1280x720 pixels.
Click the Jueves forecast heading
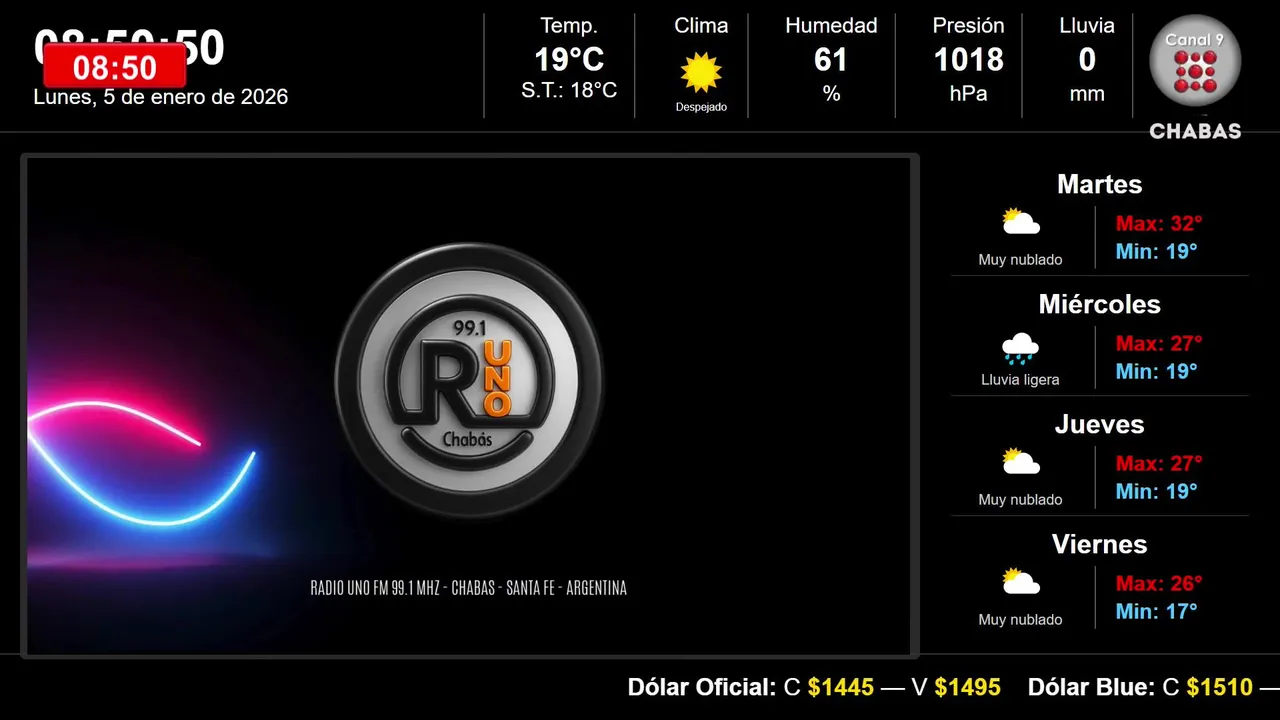point(1099,424)
